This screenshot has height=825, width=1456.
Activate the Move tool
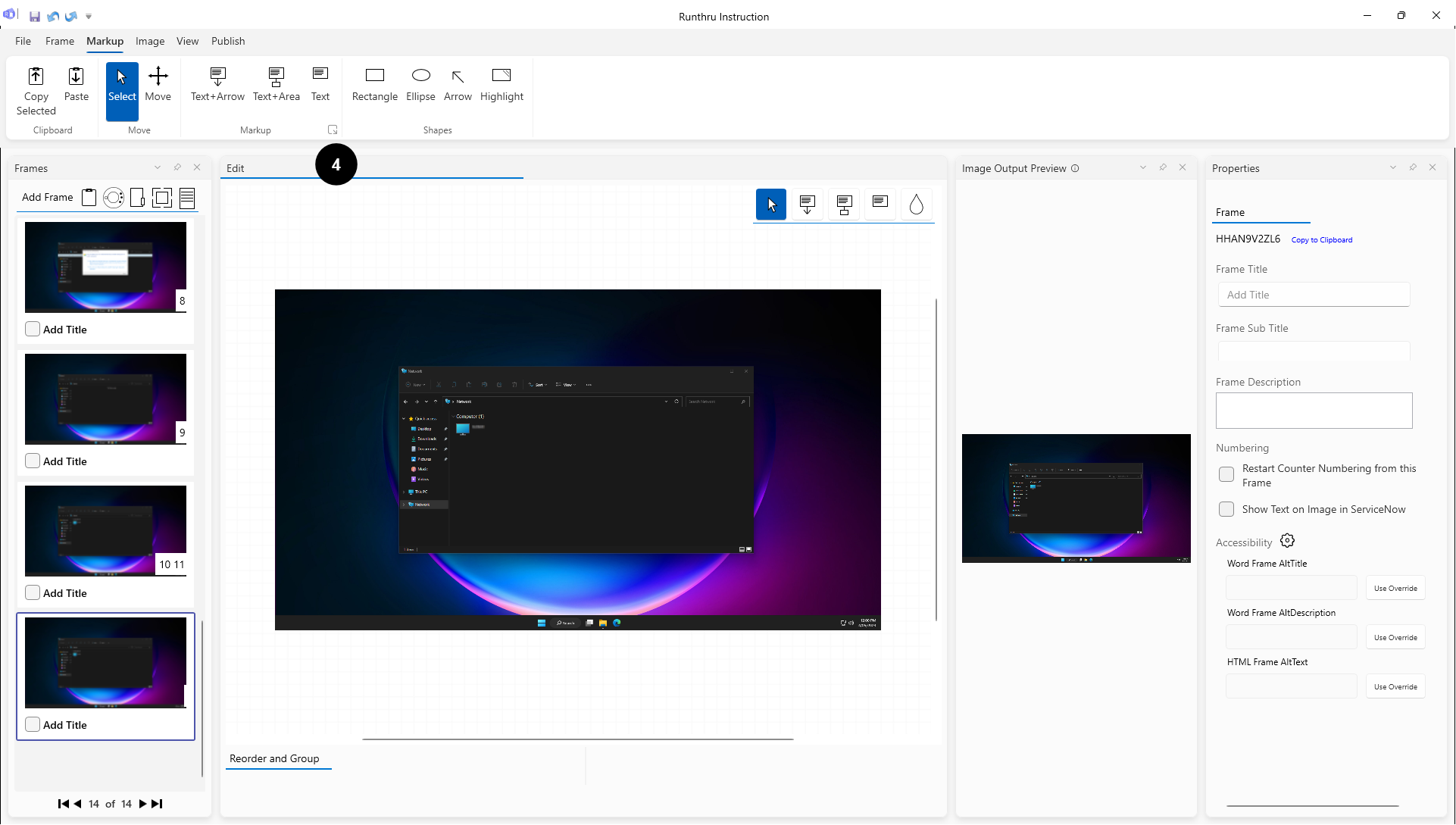pos(158,84)
